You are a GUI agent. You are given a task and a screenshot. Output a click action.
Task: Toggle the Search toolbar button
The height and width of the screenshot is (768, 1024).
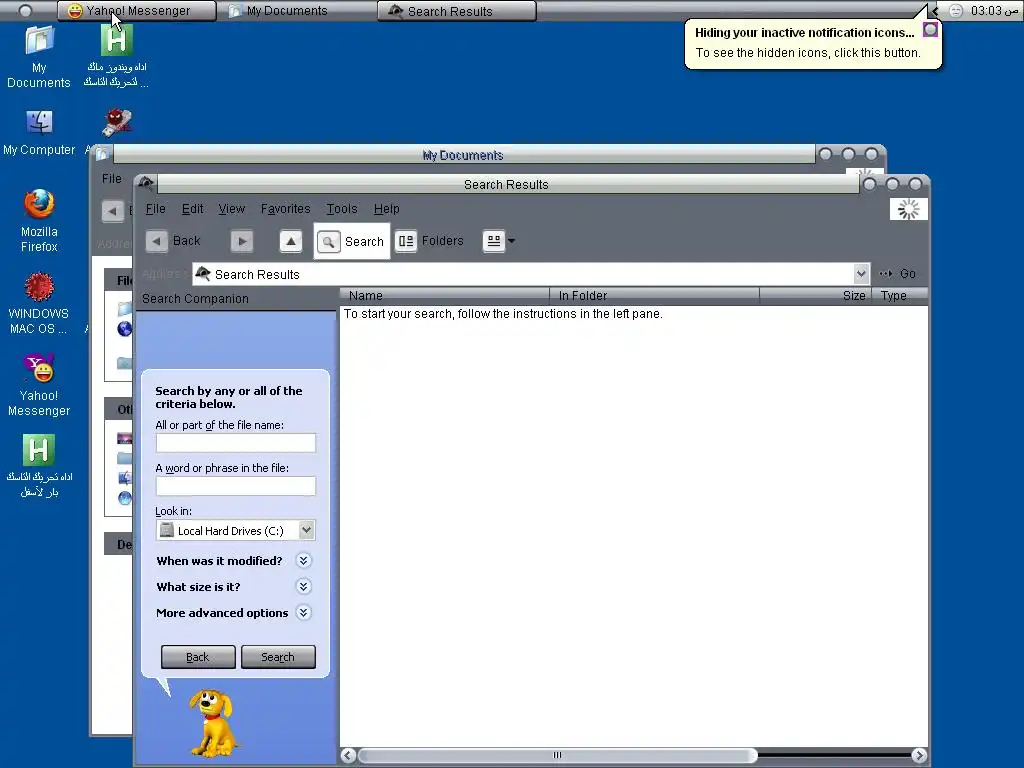coord(351,241)
